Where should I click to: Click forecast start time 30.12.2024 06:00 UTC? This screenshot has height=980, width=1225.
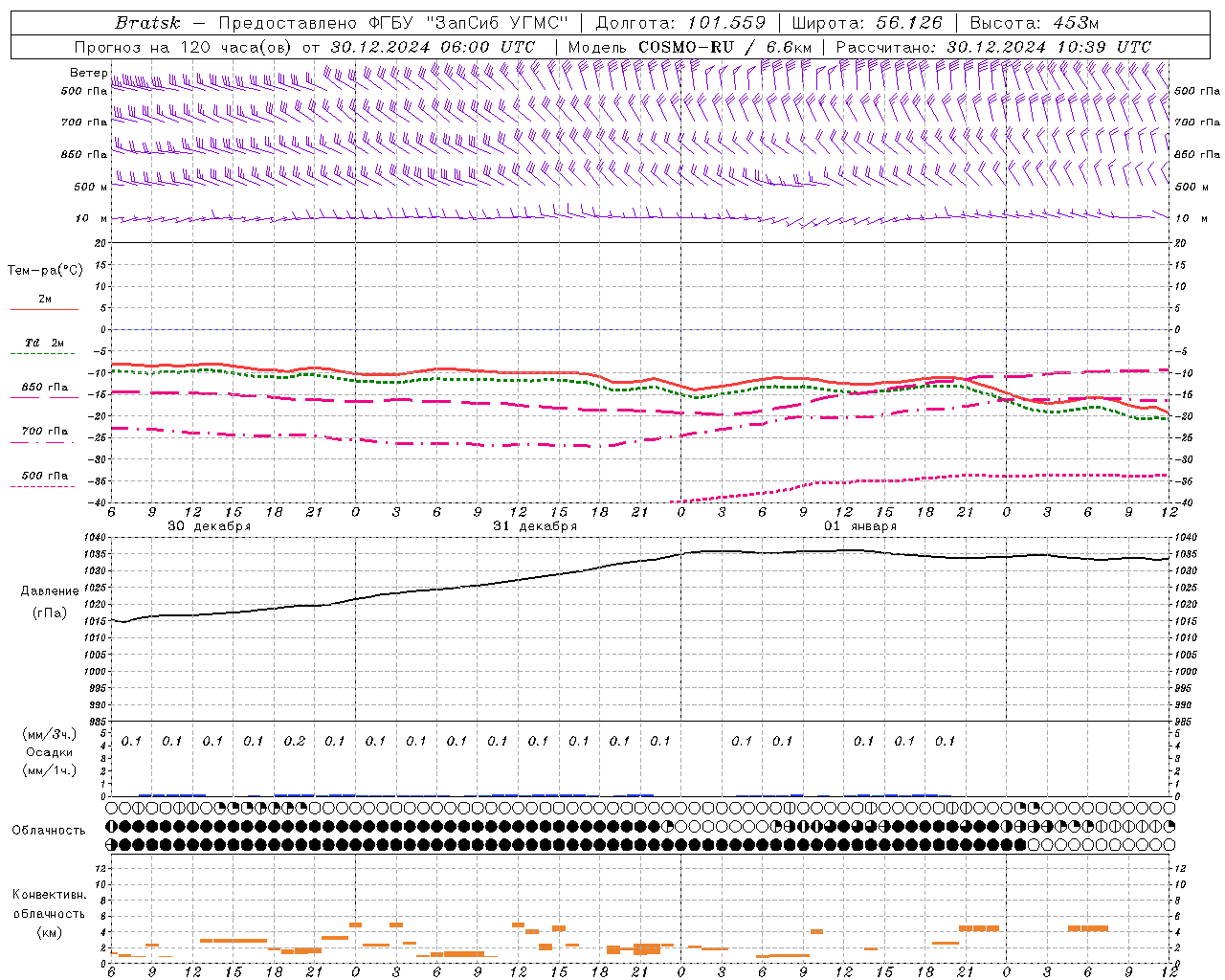click(x=433, y=47)
